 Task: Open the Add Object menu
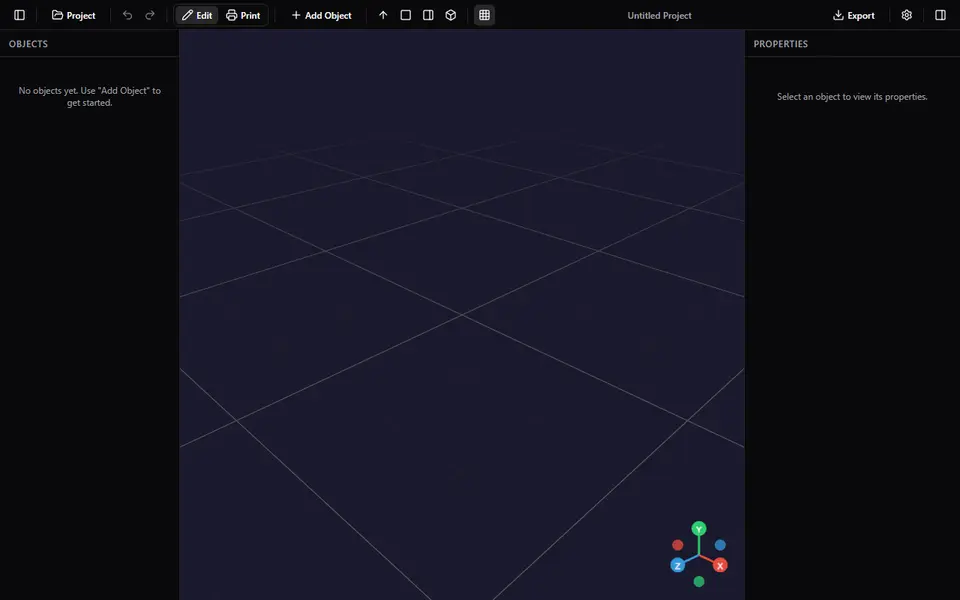[x=321, y=15]
